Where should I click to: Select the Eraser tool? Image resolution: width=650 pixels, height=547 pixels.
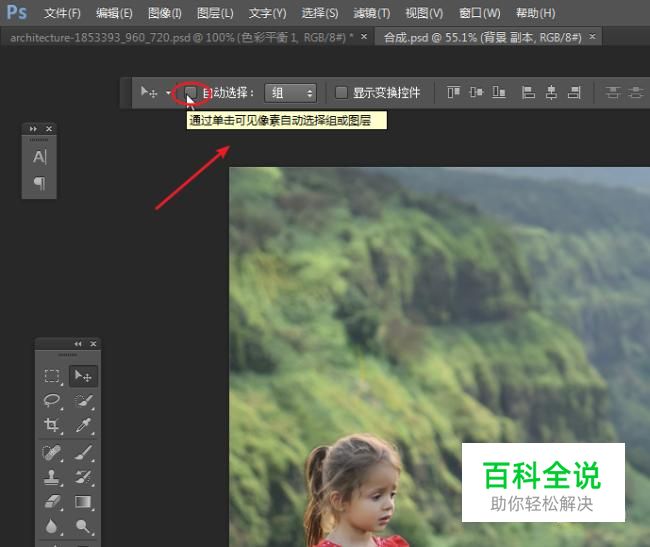[52, 502]
